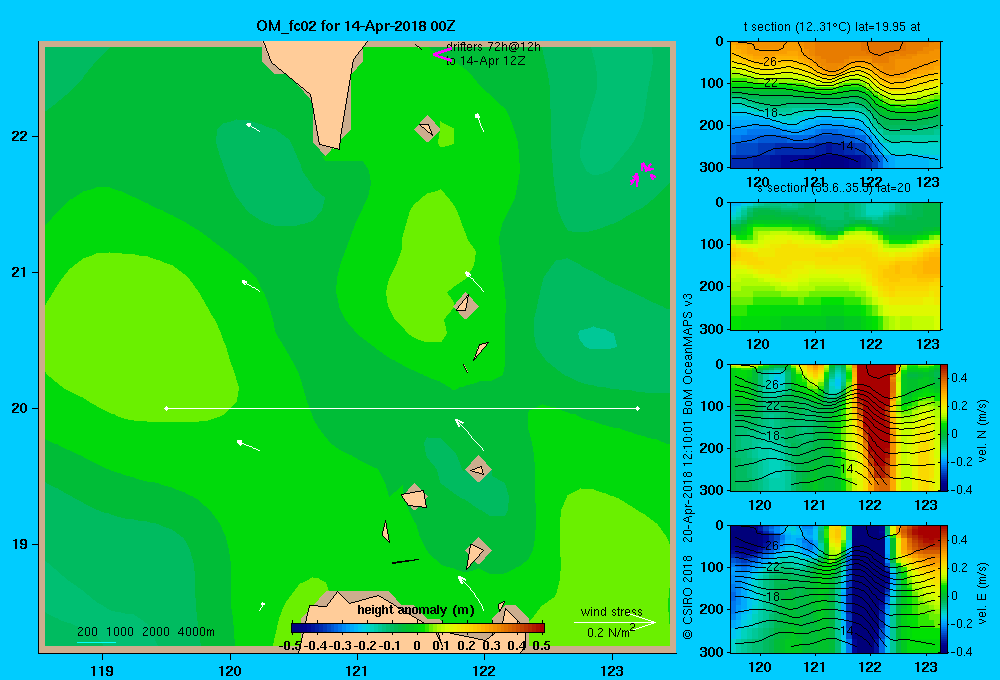1000x680 pixels.
Task: Click longitude label 119 on main map
Action: [102, 670]
